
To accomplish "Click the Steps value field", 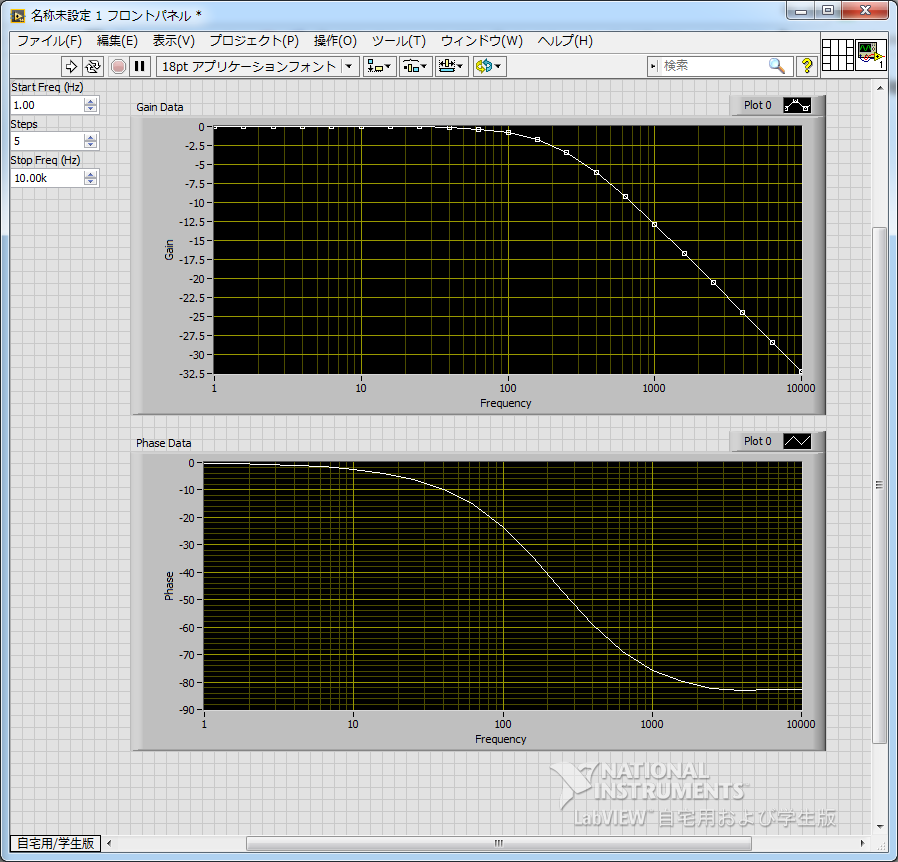I will (x=47, y=141).
